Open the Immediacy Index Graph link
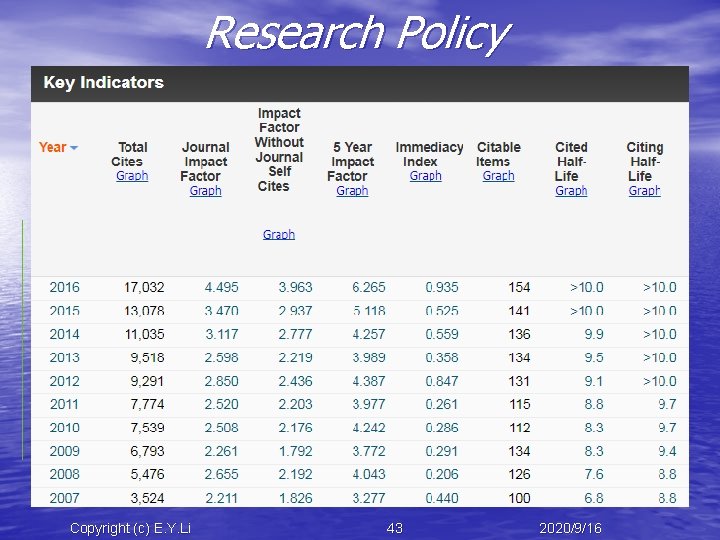 point(426,176)
